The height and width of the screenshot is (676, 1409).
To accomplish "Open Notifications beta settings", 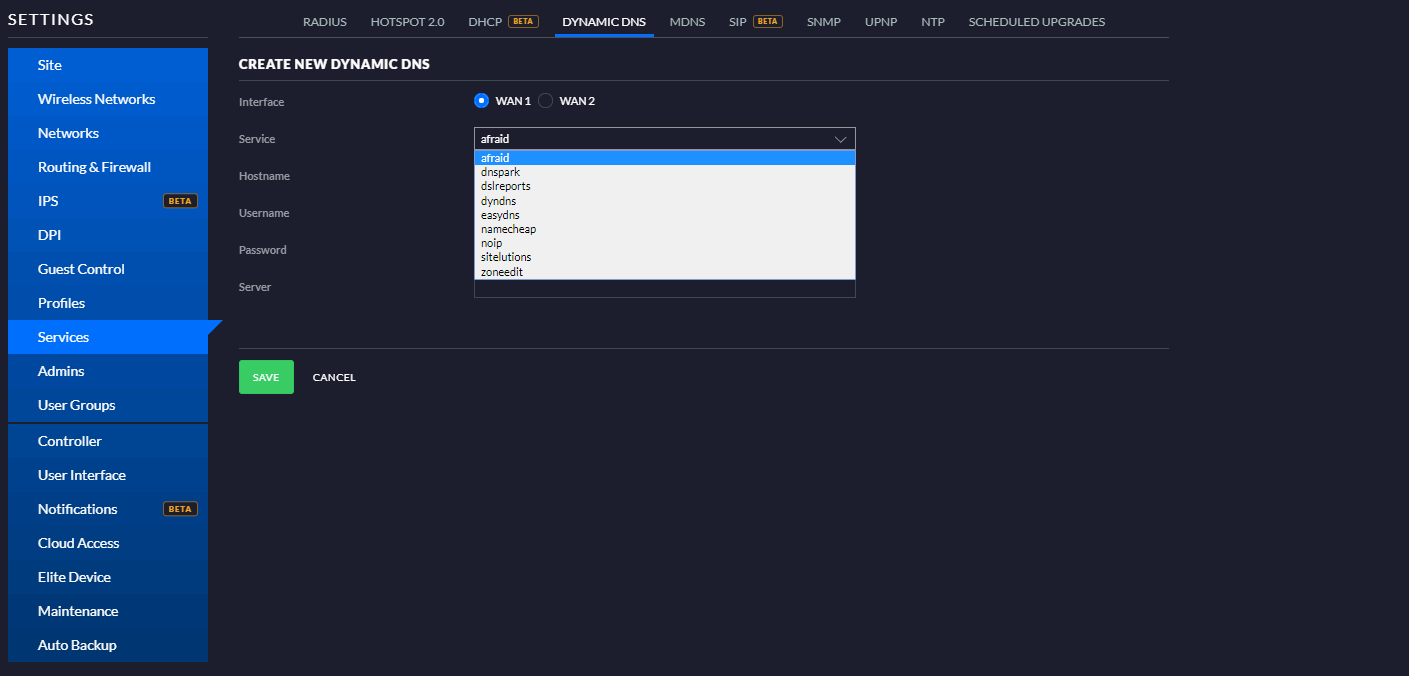I will (77, 509).
